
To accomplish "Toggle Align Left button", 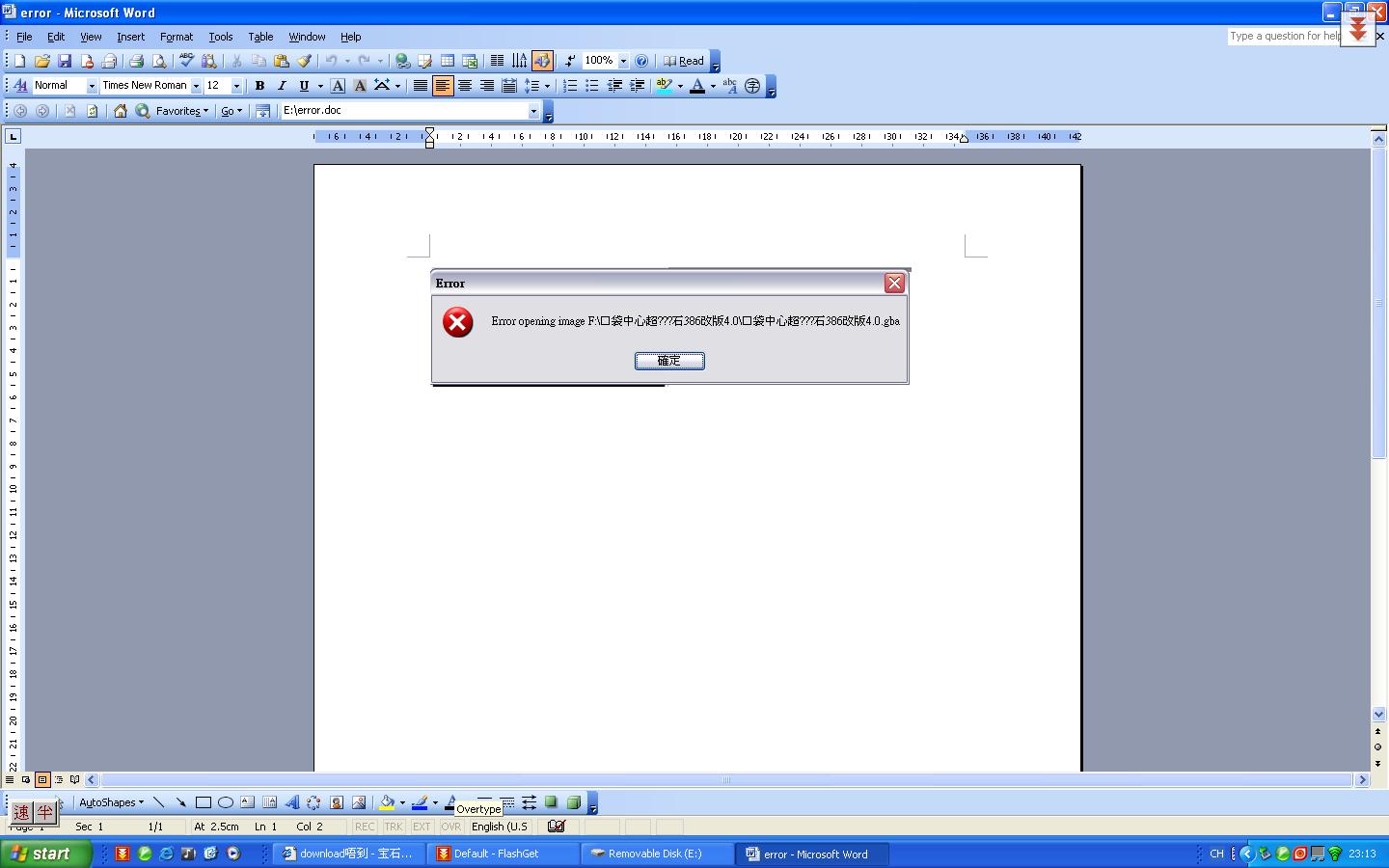I will pos(443,86).
